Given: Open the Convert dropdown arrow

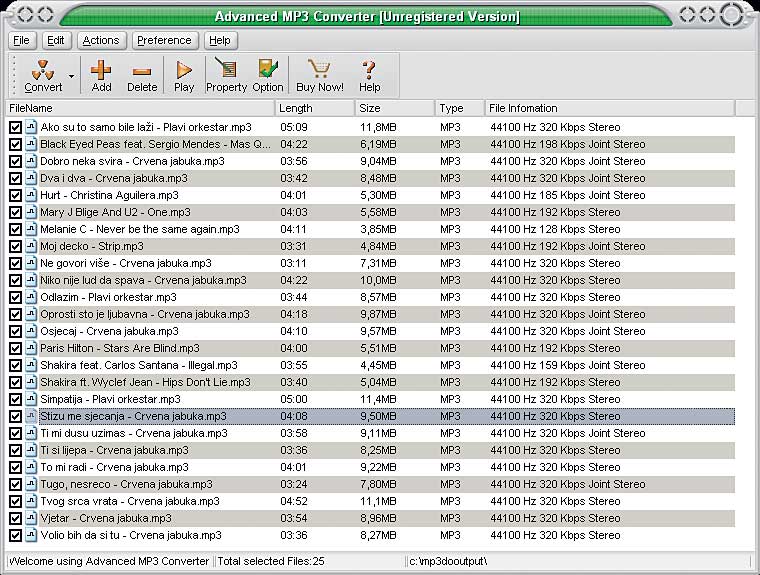Looking at the screenshot, I should coord(71,76).
